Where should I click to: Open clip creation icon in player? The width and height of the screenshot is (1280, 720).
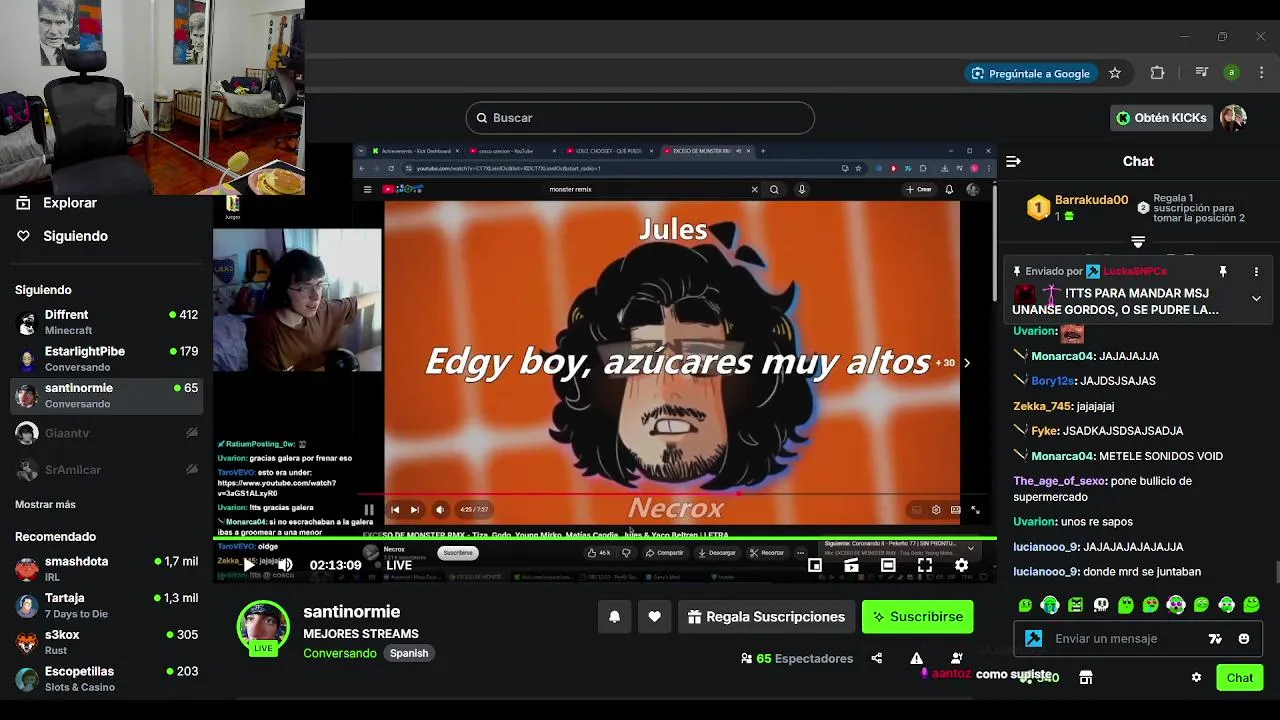851,565
